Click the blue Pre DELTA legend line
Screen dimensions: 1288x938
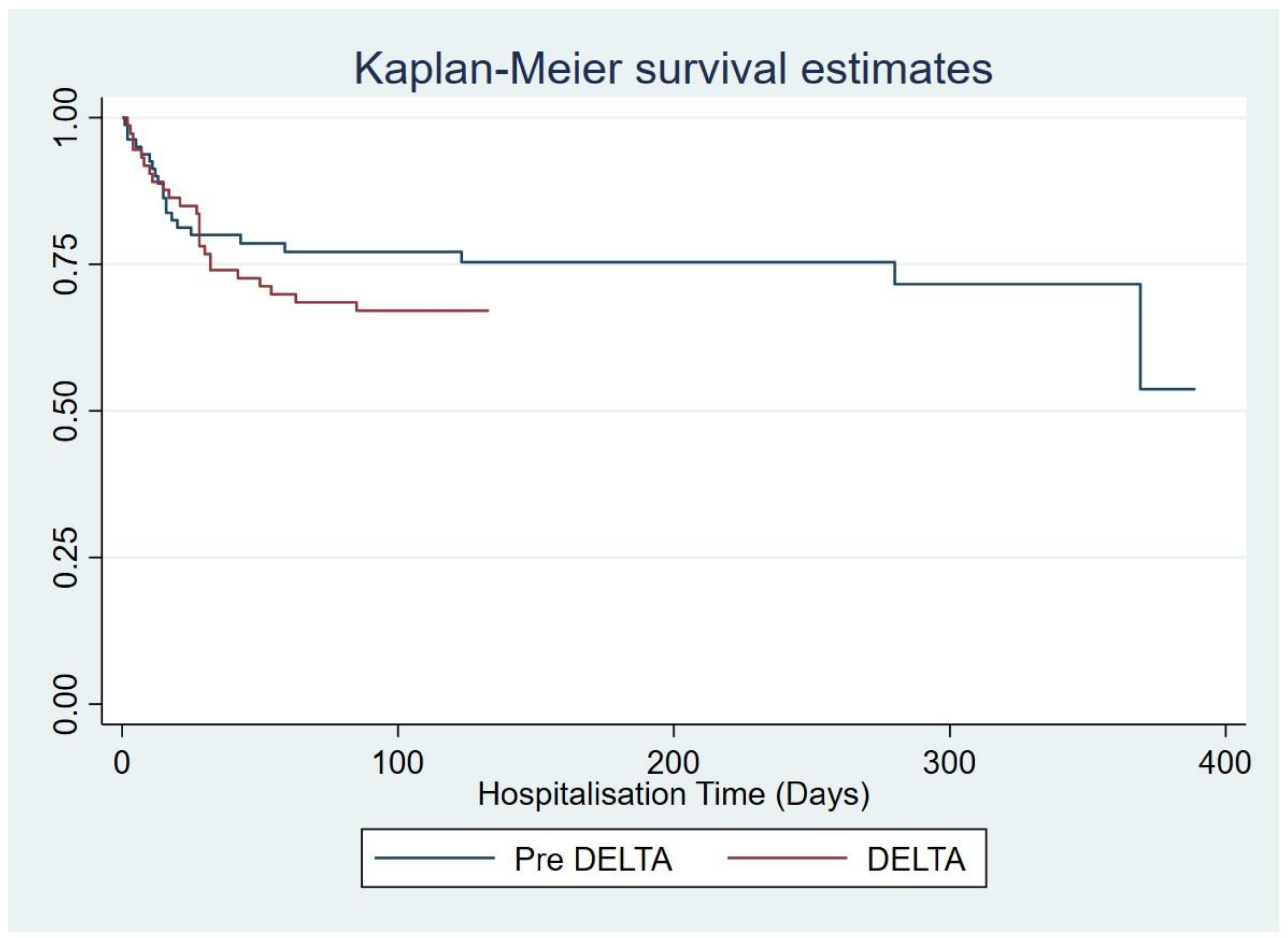tap(434, 857)
